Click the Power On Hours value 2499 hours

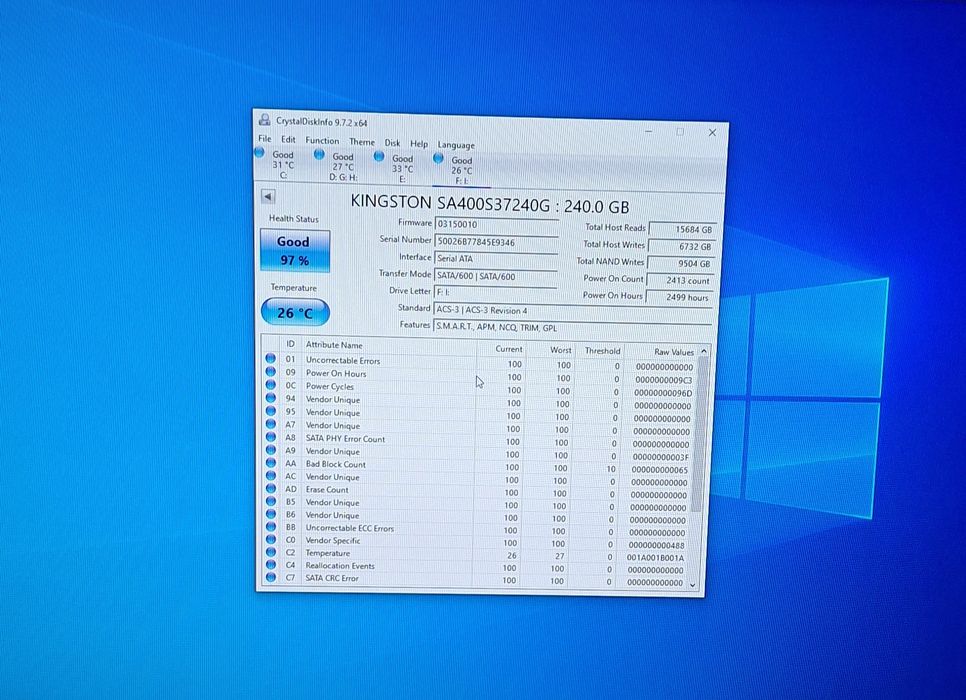click(x=680, y=297)
